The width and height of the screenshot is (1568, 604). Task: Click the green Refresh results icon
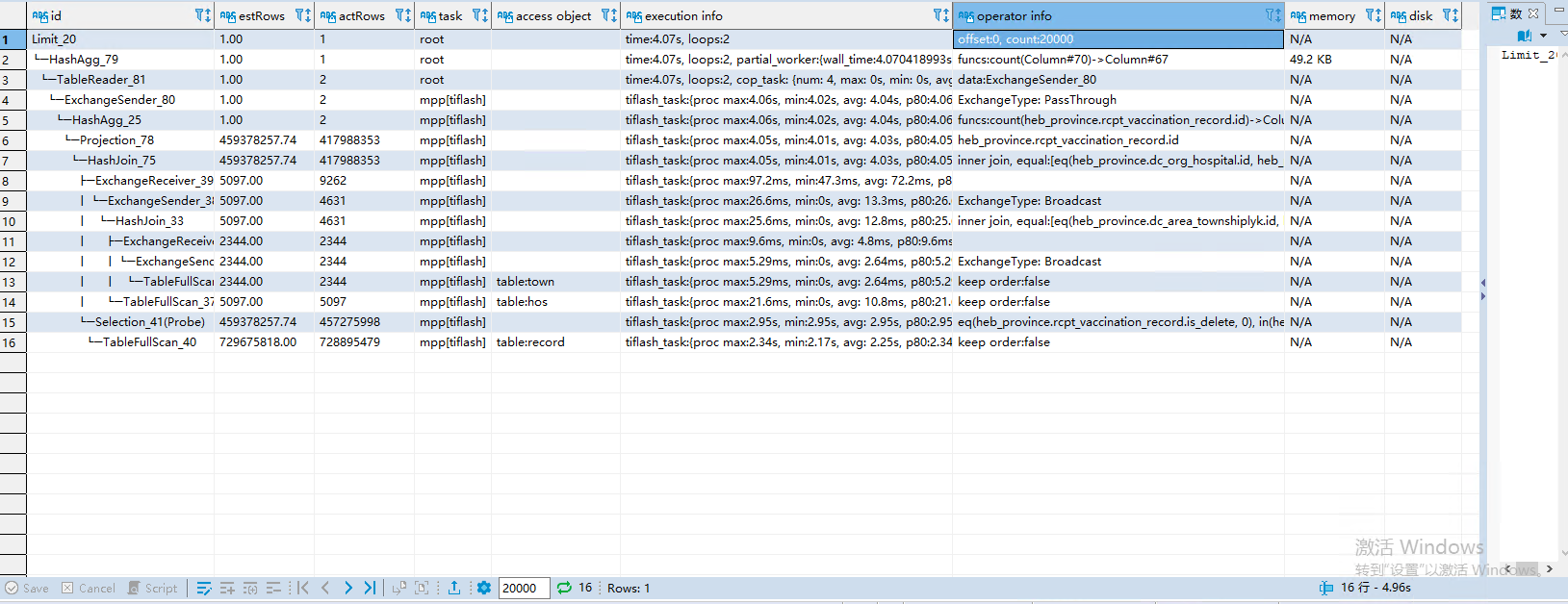click(x=564, y=588)
